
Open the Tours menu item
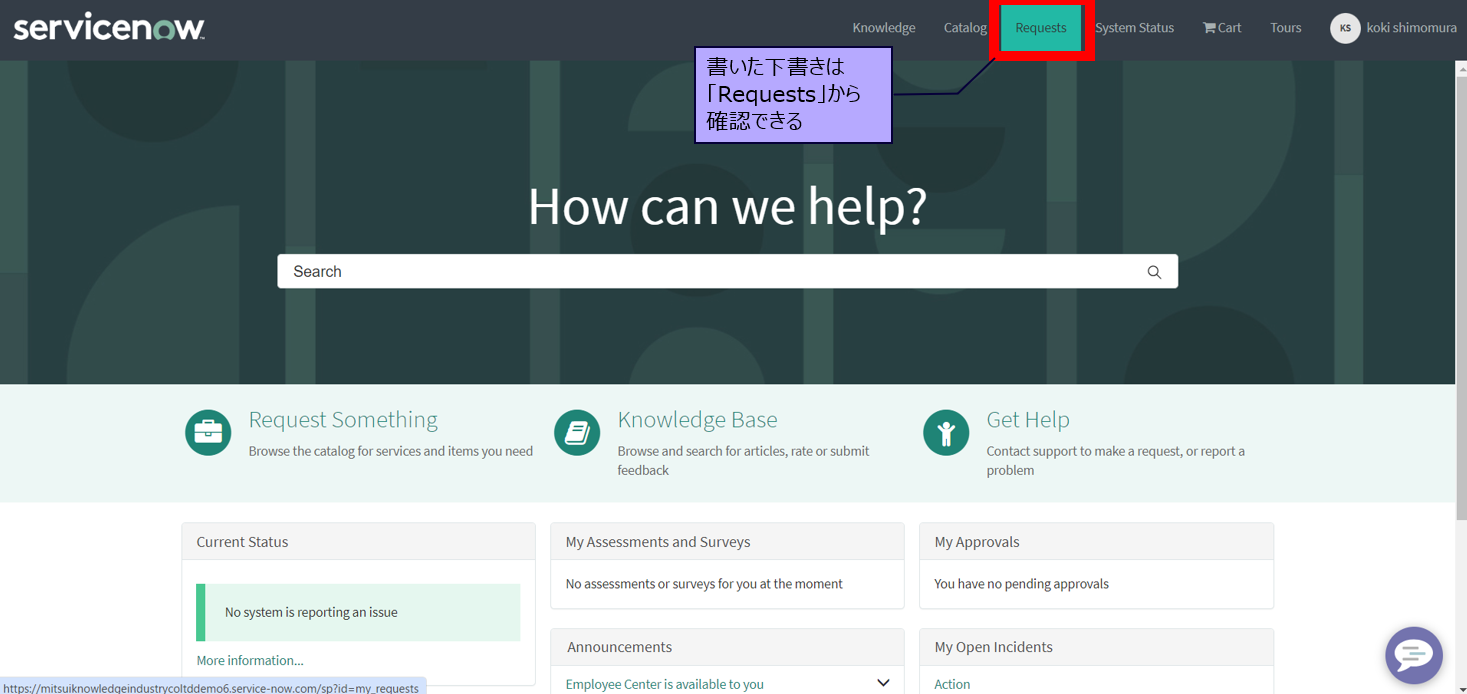1285,28
